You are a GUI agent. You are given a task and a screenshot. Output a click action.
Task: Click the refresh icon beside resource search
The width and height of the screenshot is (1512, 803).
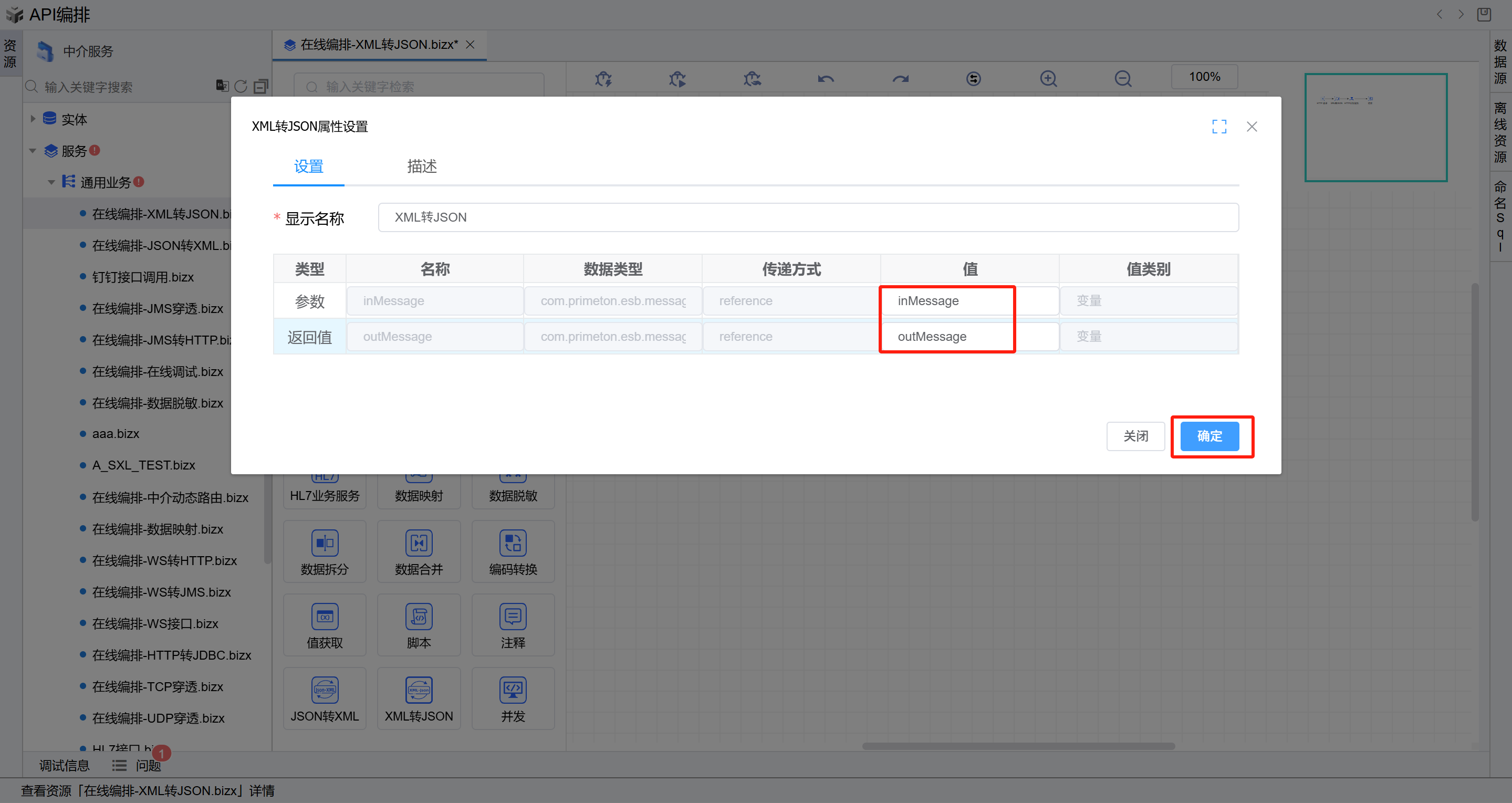tap(241, 87)
